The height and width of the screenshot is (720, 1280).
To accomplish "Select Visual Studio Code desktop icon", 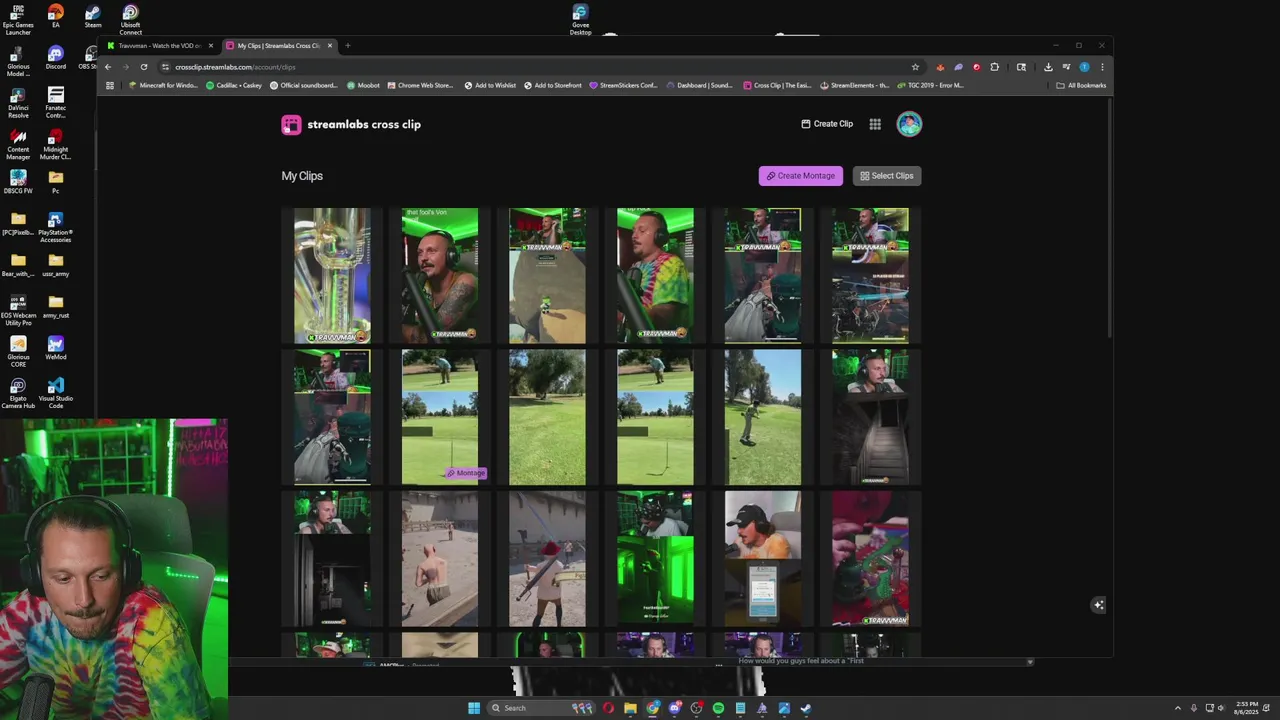I will 56,393.
